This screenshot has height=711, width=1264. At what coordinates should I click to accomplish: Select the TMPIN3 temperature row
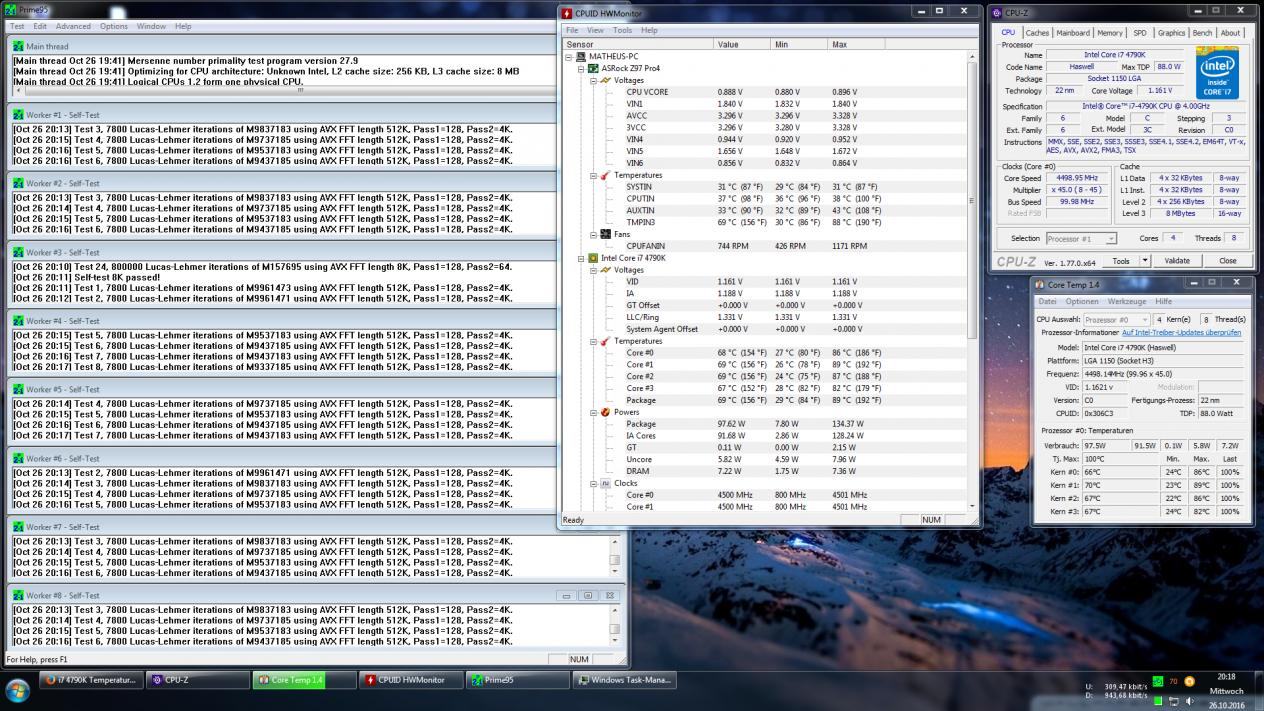pyautogui.click(x=766, y=222)
